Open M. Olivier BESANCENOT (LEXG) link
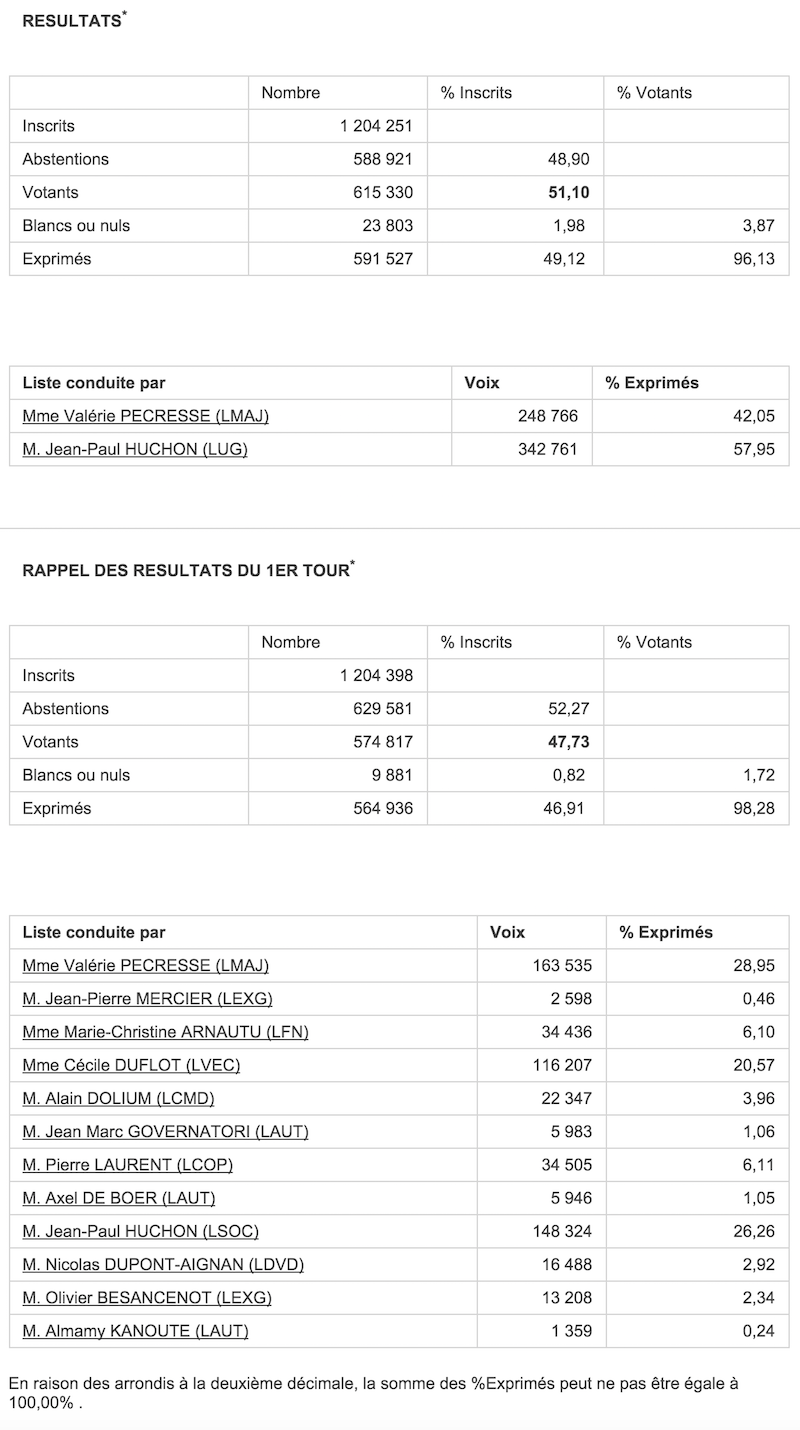This screenshot has width=800, height=1430. tap(147, 1298)
